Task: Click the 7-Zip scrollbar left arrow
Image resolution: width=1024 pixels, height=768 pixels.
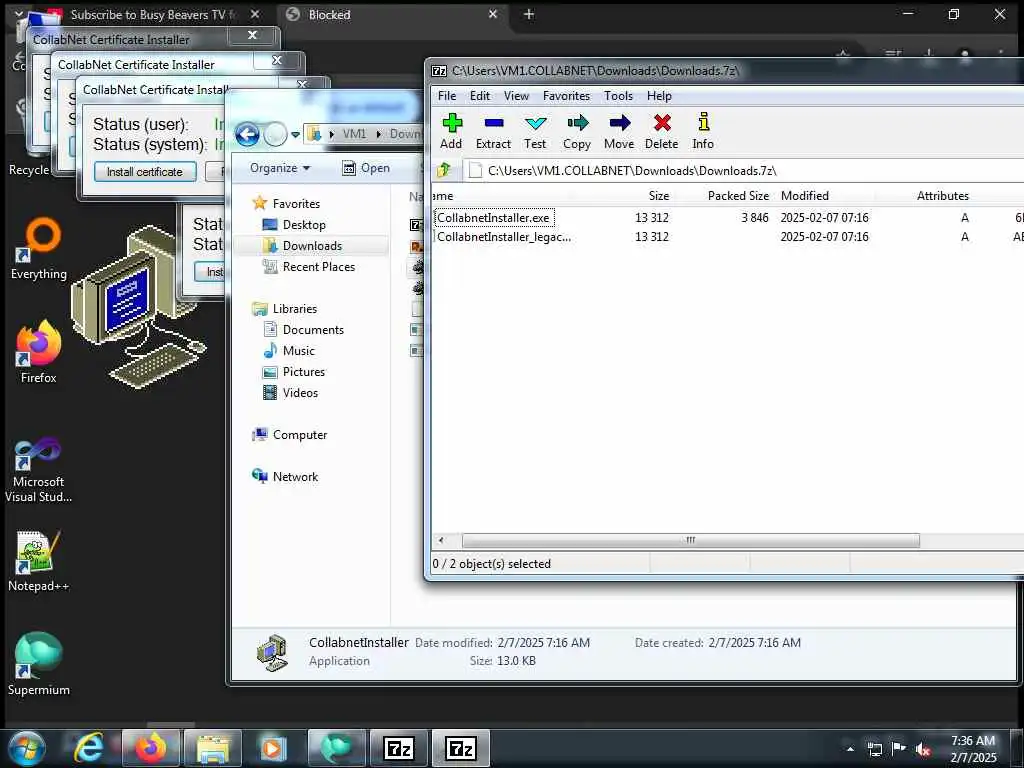Action: coord(441,540)
